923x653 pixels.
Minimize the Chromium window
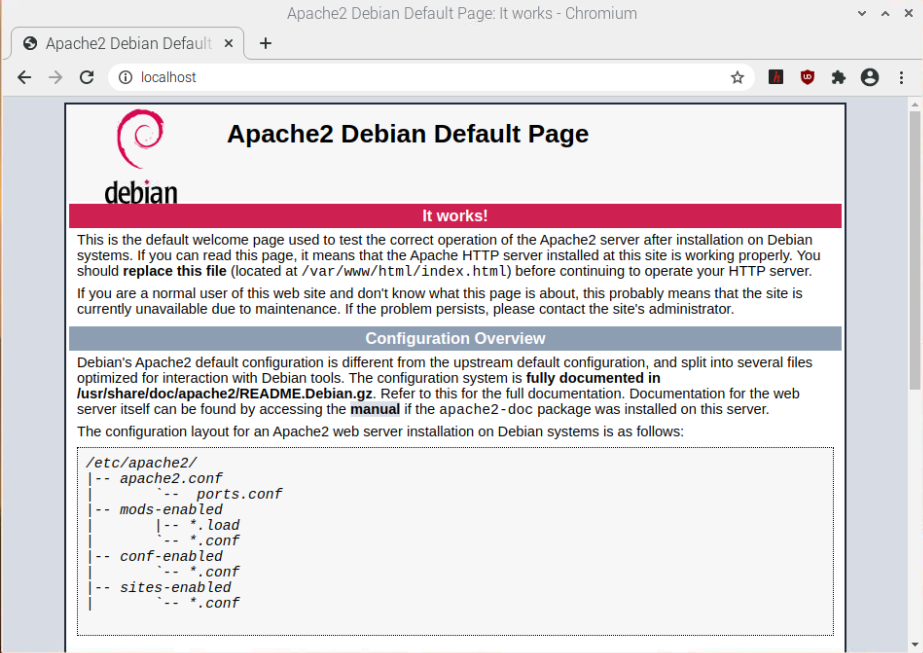click(x=862, y=14)
